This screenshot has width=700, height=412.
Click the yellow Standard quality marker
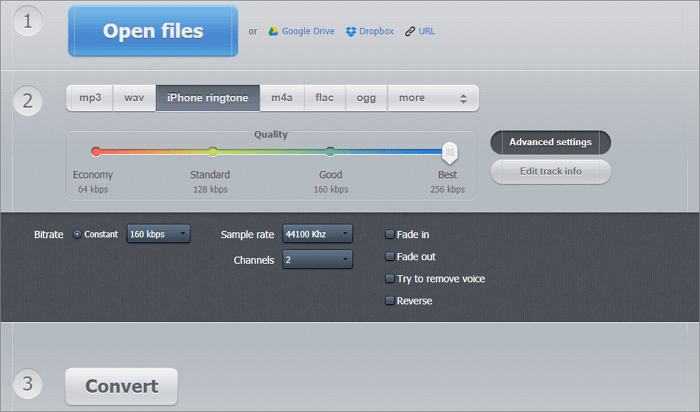click(212, 152)
